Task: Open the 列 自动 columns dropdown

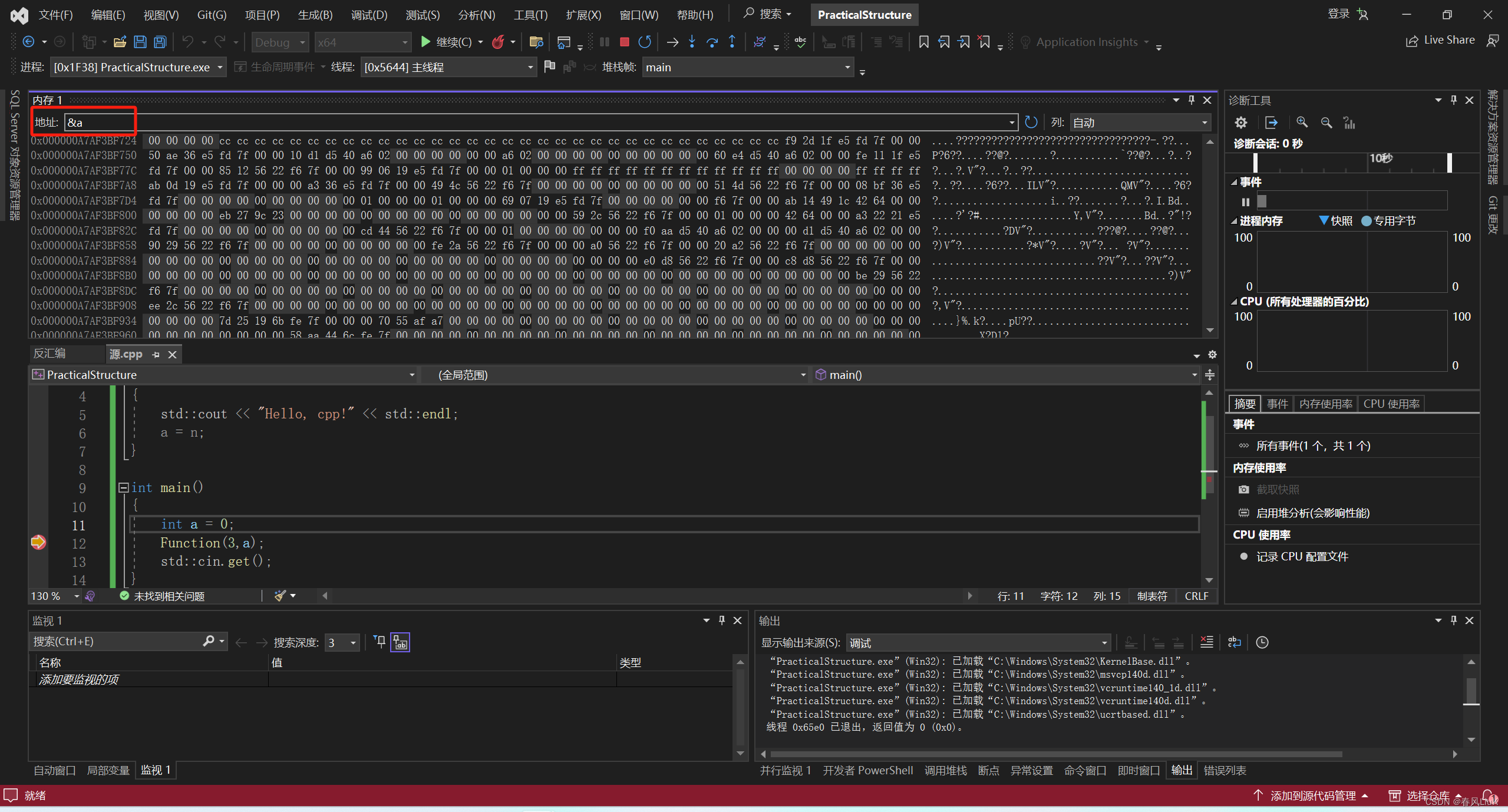Action: coord(1140,123)
